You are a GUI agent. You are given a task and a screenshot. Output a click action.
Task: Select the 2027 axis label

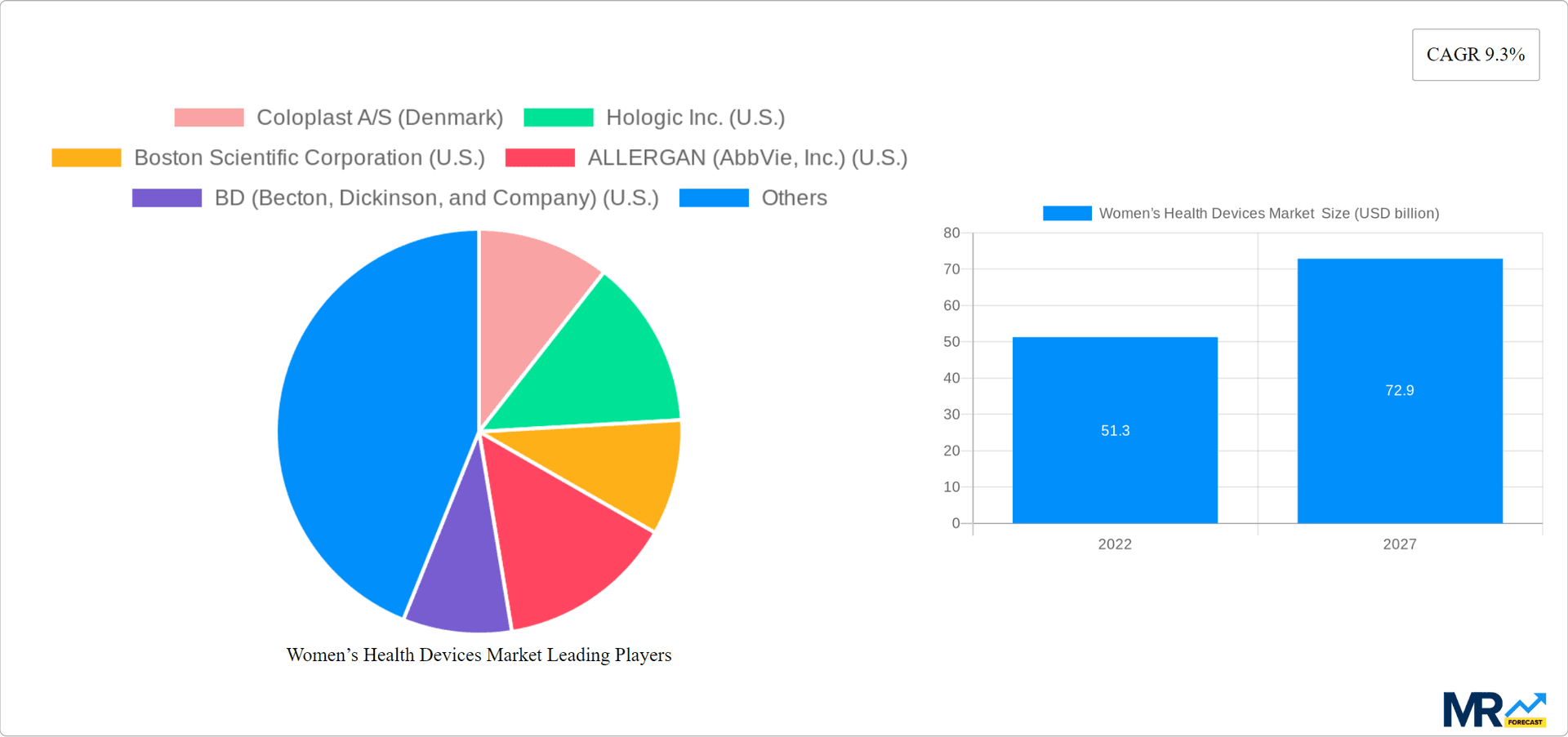point(1400,544)
